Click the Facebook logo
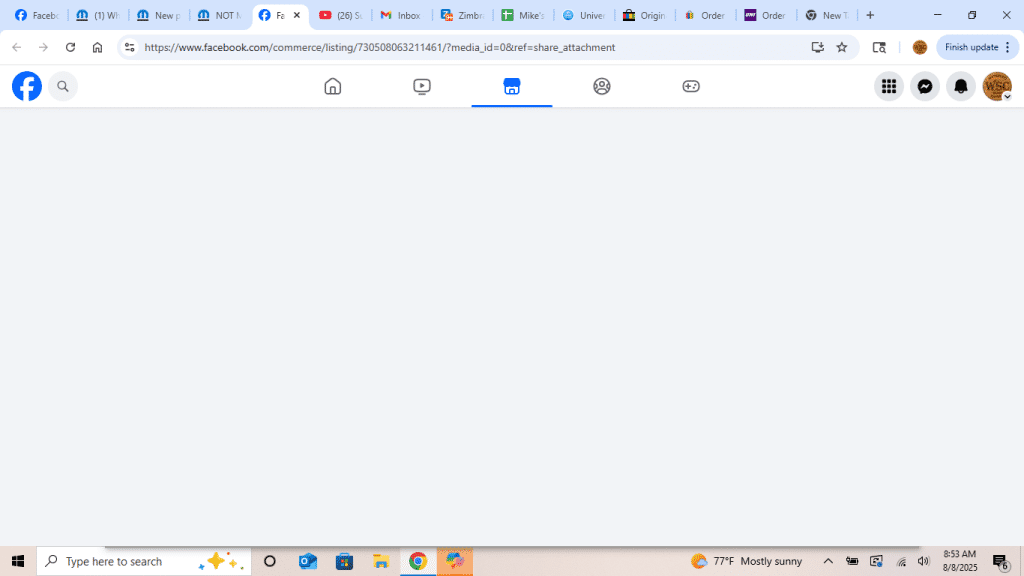The width and height of the screenshot is (1024, 576). [27, 87]
